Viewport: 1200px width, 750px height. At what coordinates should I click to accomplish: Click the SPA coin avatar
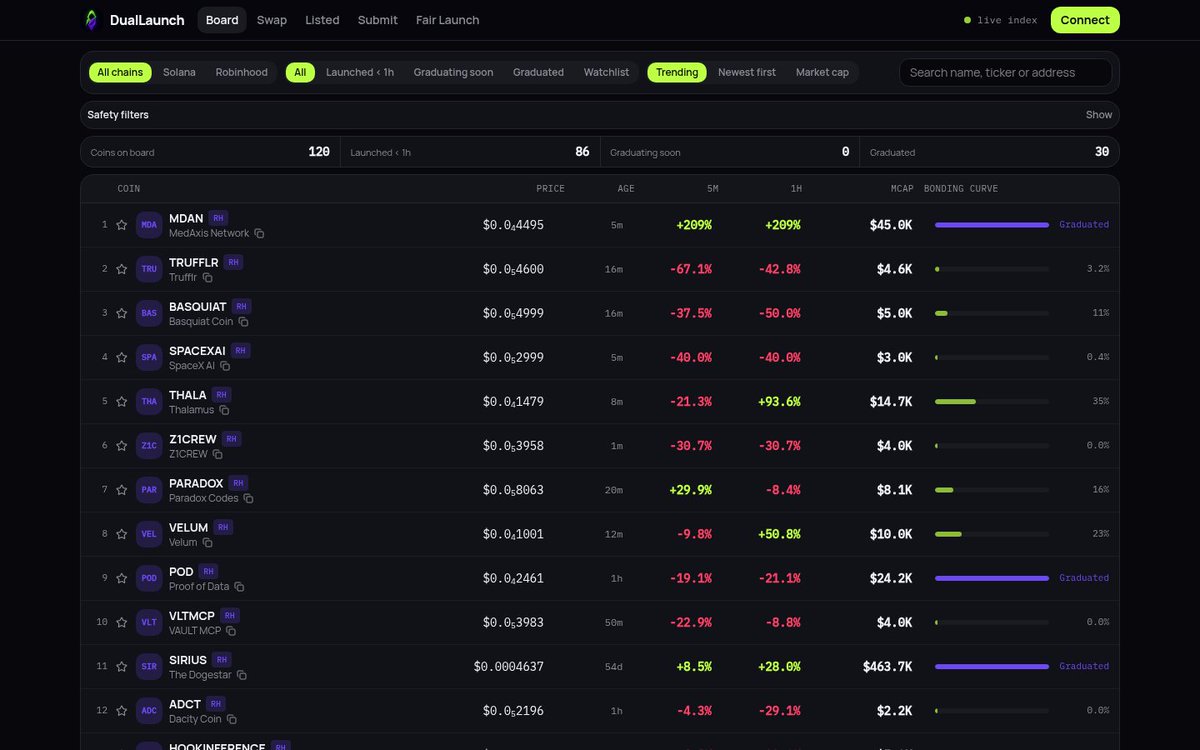[149, 357]
